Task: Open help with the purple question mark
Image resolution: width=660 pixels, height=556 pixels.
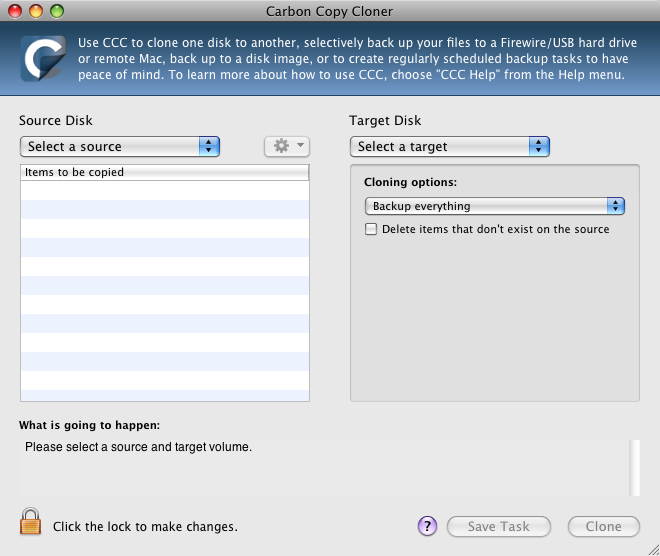Action: pos(427,526)
